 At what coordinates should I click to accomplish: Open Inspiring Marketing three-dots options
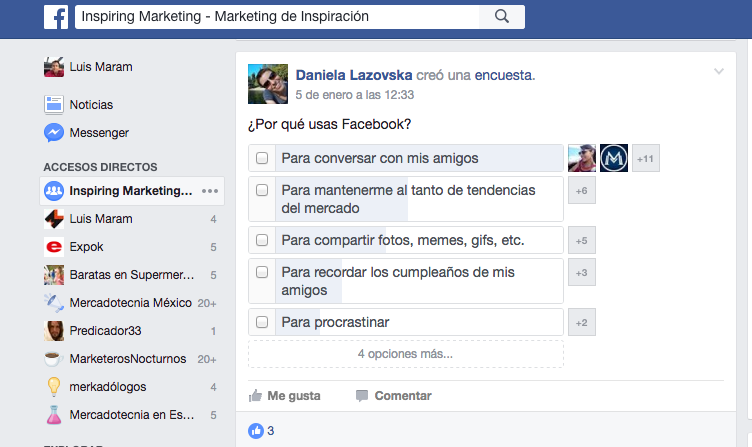pos(210,191)
